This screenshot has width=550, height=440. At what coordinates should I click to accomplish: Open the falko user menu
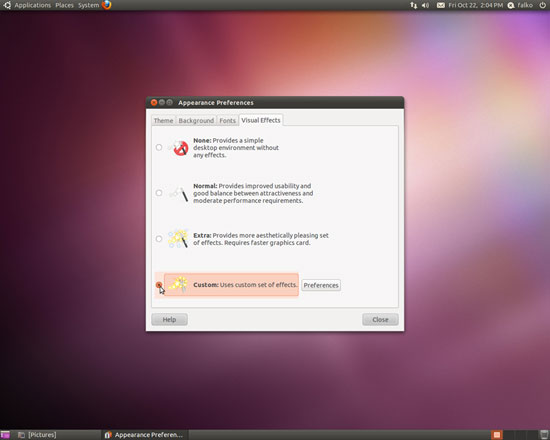click(x=521, y=5)
